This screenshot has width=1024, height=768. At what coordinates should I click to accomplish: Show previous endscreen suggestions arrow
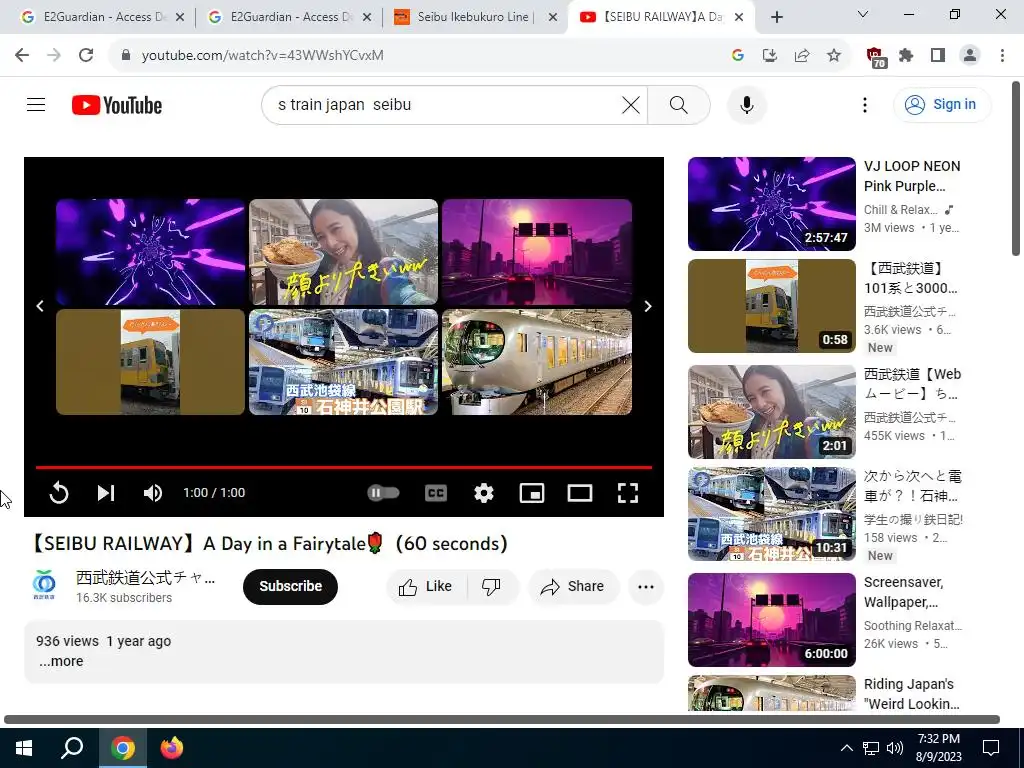tap(40, 306)
